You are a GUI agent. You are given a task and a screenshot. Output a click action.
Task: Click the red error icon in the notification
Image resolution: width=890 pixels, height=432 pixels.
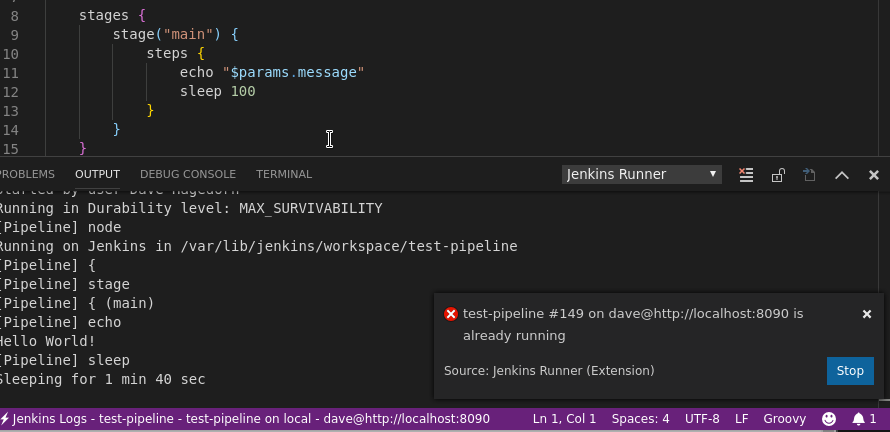click(x=451, y=314)
